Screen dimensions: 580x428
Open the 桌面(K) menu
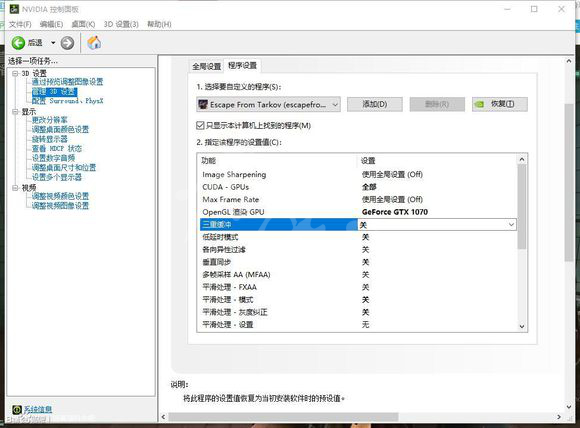tap(83, 24)
